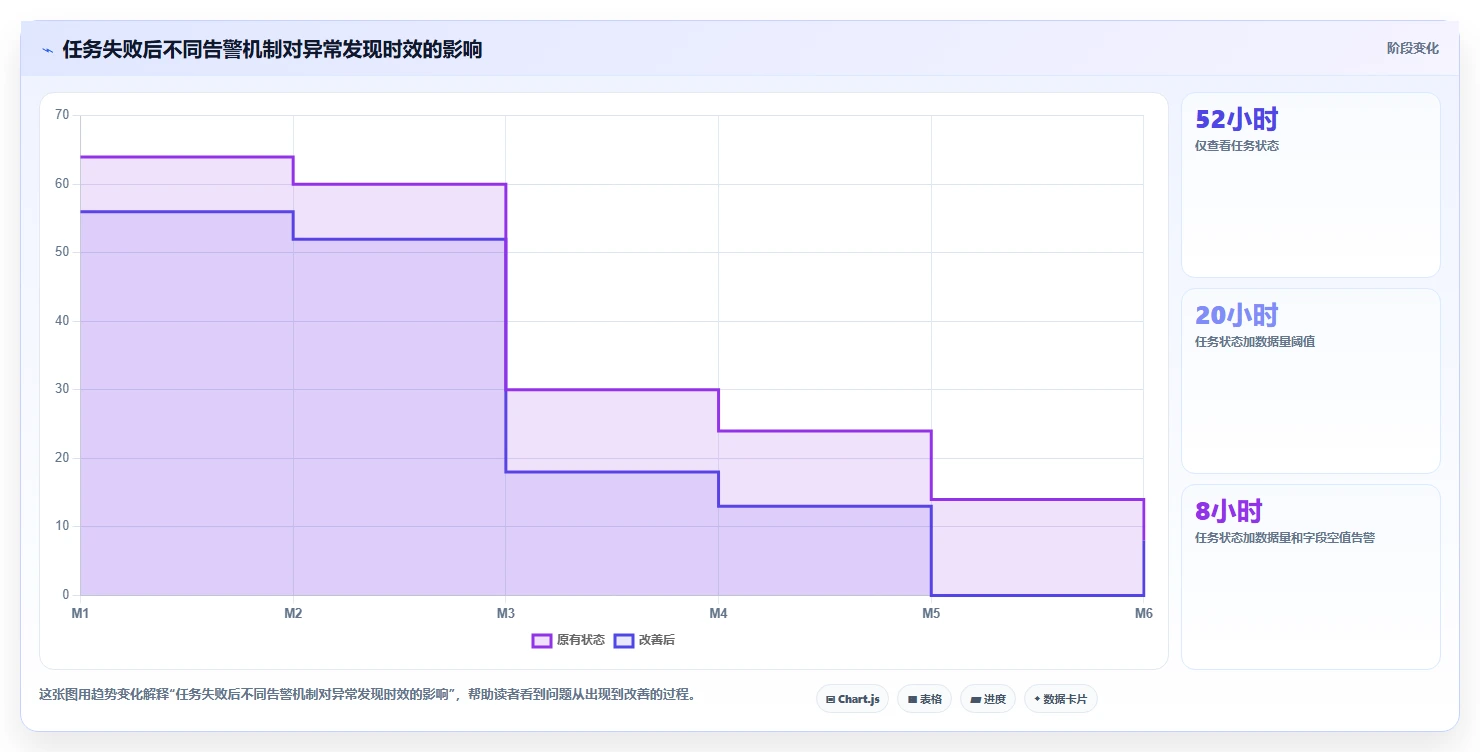1480x752 pixels.
Task: Click the 40 y-axis tick label
Action: (62, 321)
